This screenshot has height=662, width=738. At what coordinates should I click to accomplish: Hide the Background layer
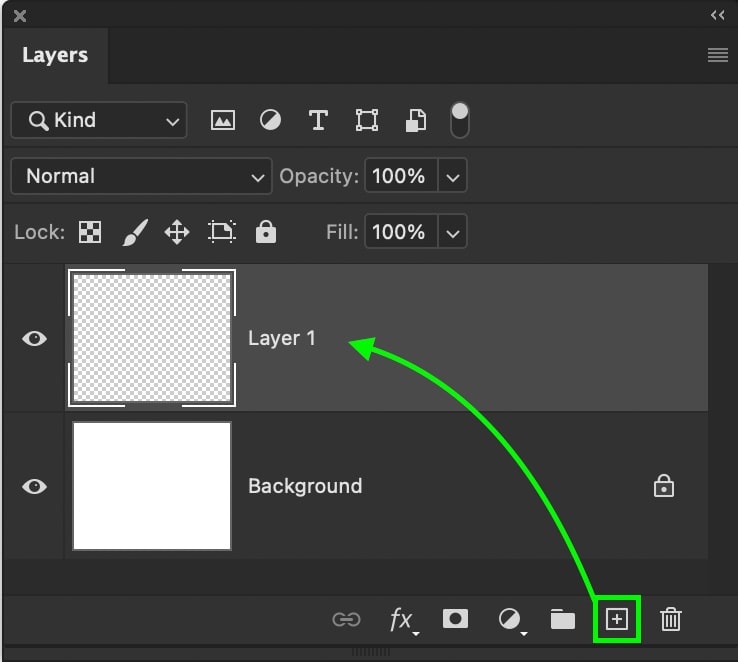coord(34,487)
